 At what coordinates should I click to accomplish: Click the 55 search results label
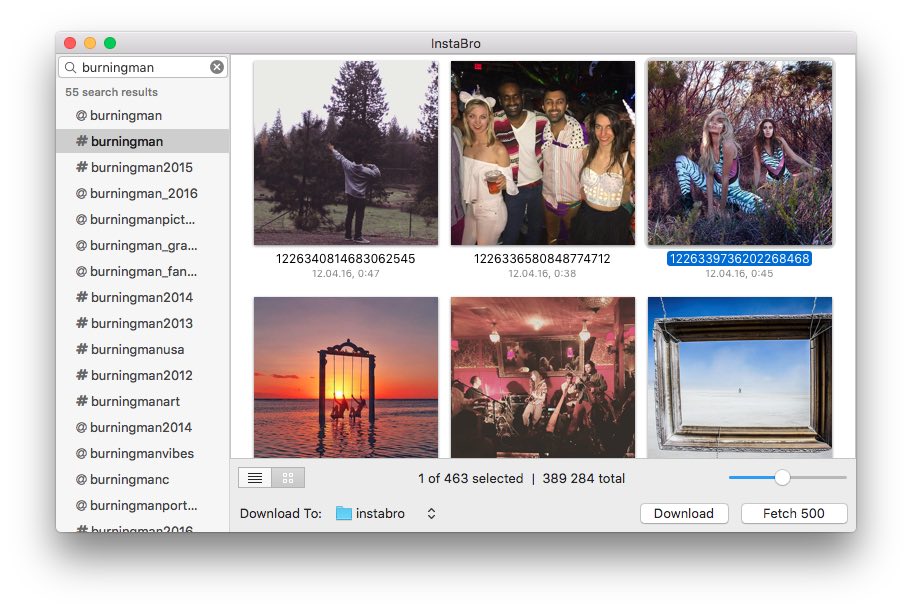pos(111,92)
